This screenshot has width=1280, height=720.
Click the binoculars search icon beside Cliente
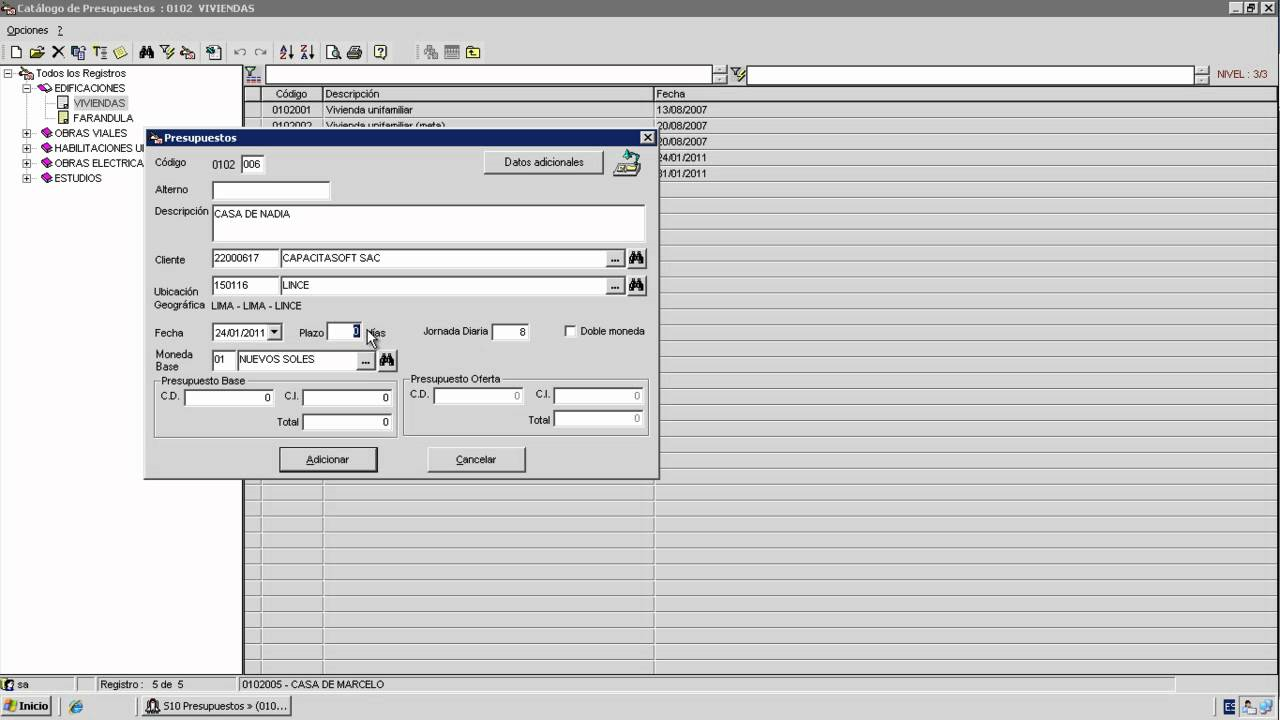pyautogui.click(x=636, y=258)
